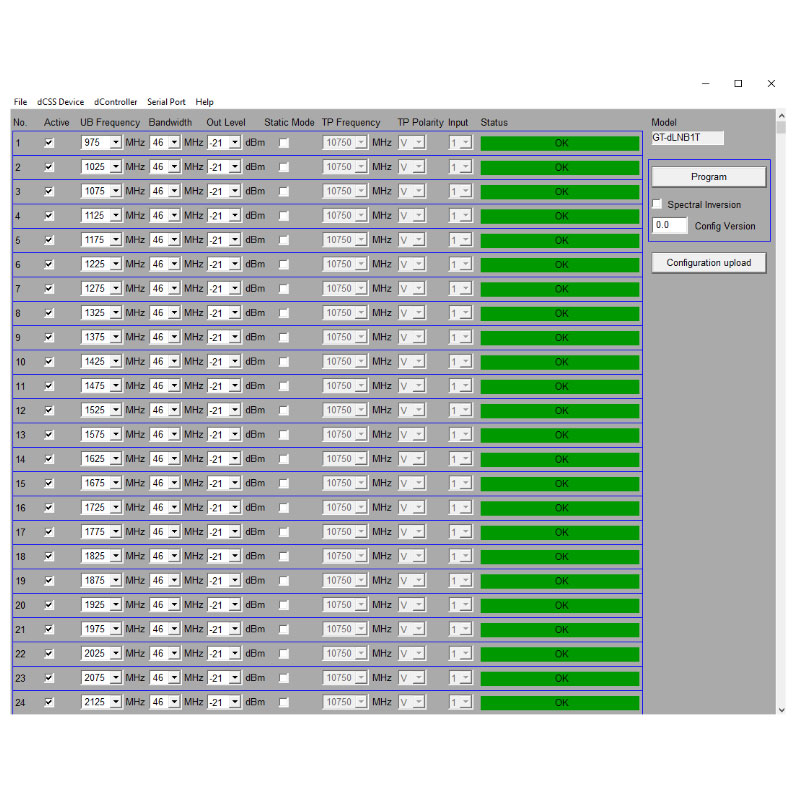
Task: Open the dController menu
Action: click(115, 102)
